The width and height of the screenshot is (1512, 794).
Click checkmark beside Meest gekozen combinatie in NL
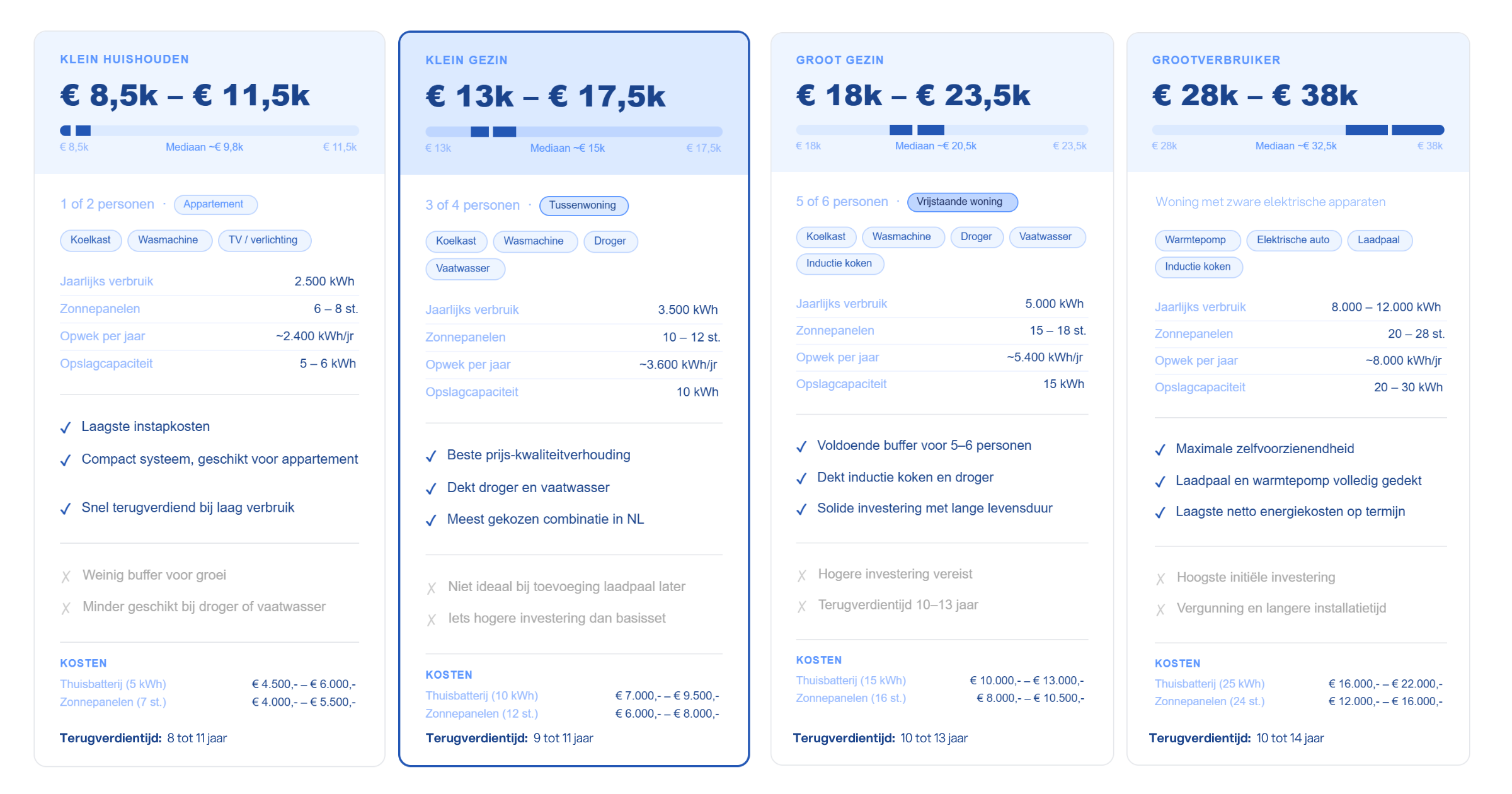click(x=431, y=521)
